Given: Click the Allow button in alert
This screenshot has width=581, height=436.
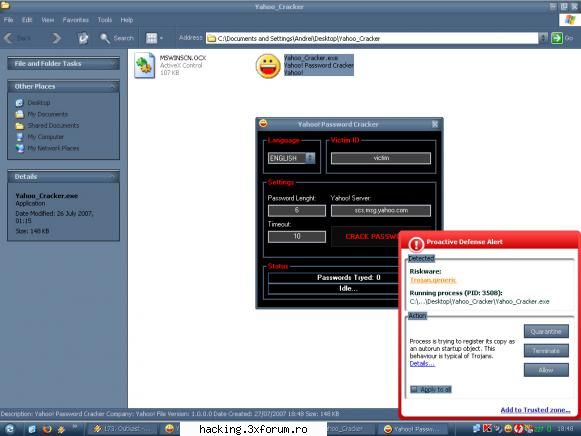Looking at the screenshot, I should coord(546,370).
